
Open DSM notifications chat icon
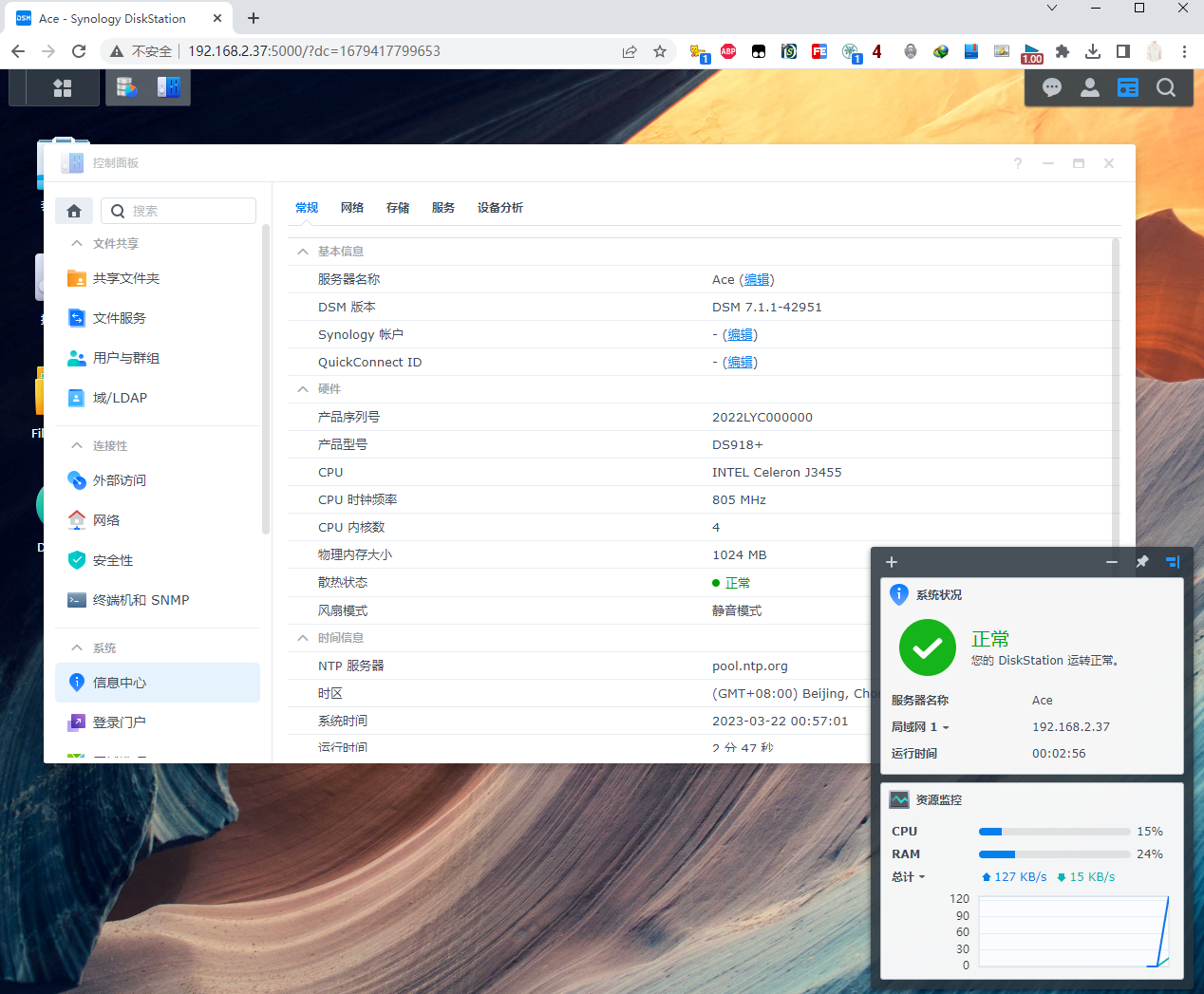[x=1052, y=88]
